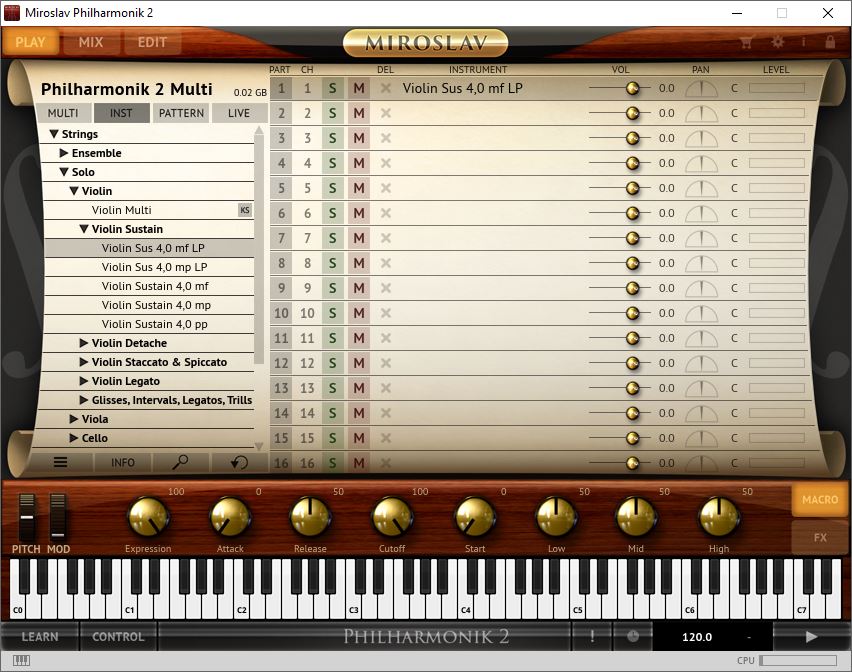Viewport: 852px width, 672px height.
Task: Click the PLAY page button
Action: point(30,42)
